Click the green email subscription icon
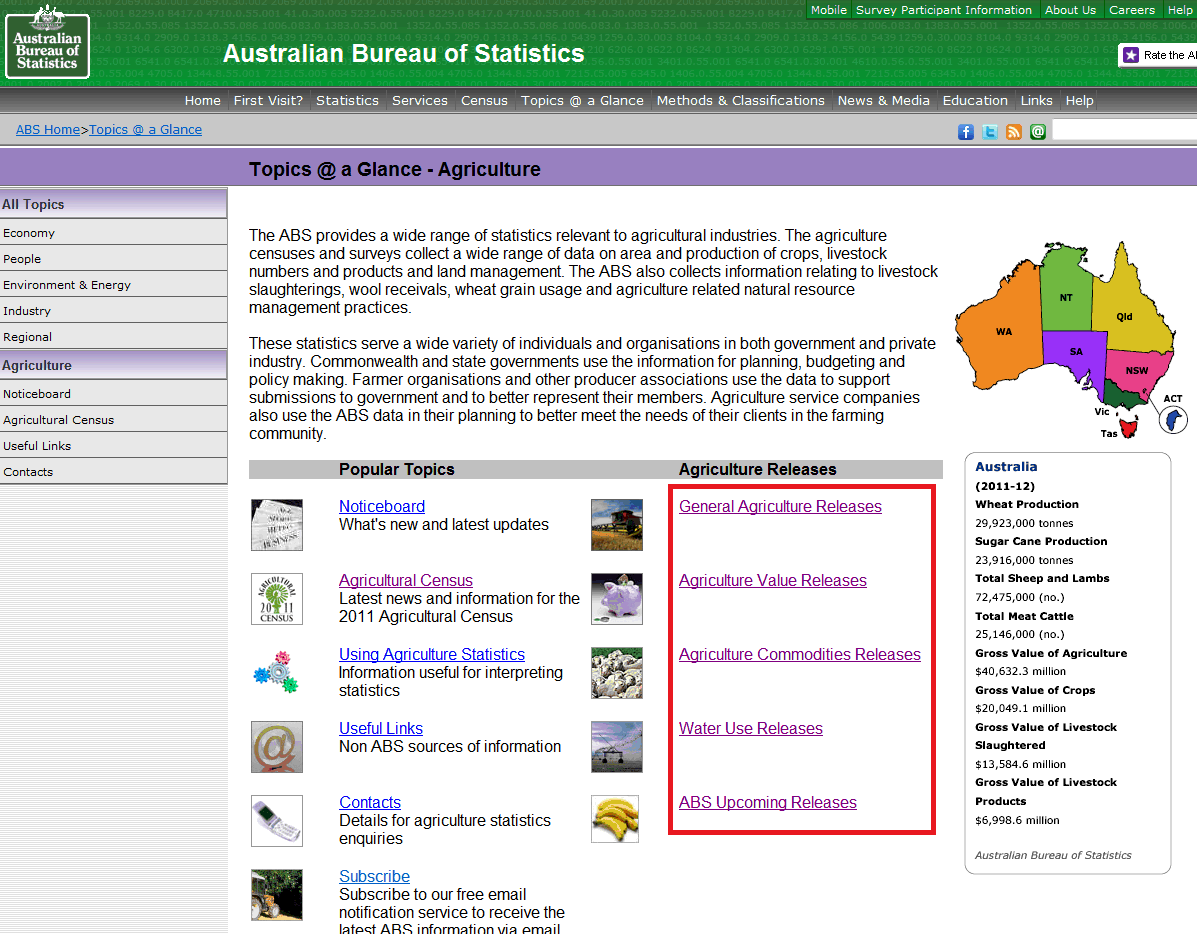This screenshot has width=1197, height=934. tap(1038, 132)
